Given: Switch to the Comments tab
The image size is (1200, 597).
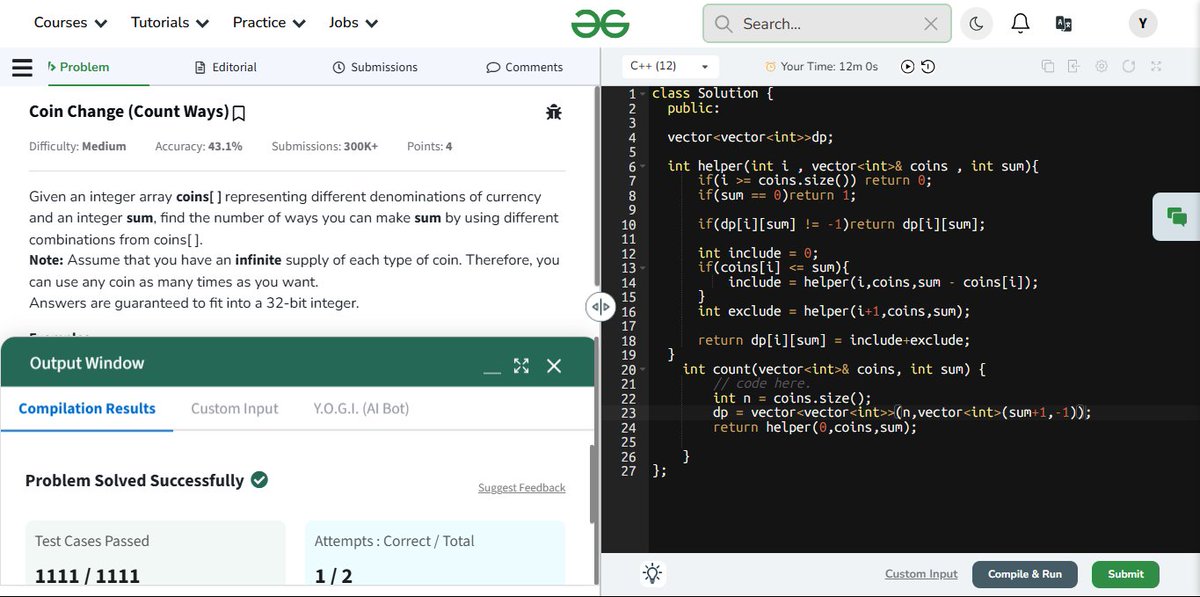Looking at the screenshot, I should tap(524, 67).
